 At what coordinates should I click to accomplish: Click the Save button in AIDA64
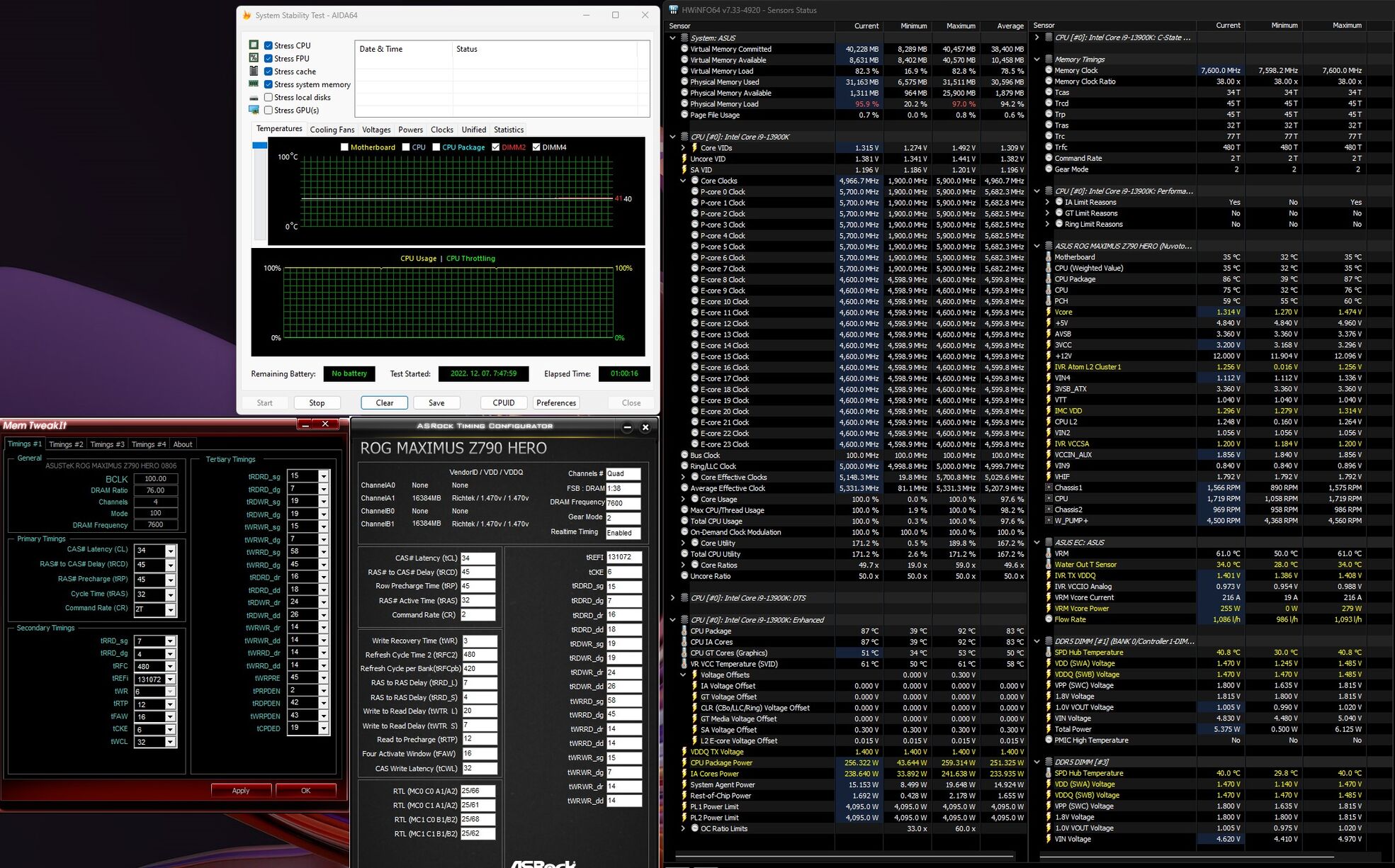(x=436, y=402)
